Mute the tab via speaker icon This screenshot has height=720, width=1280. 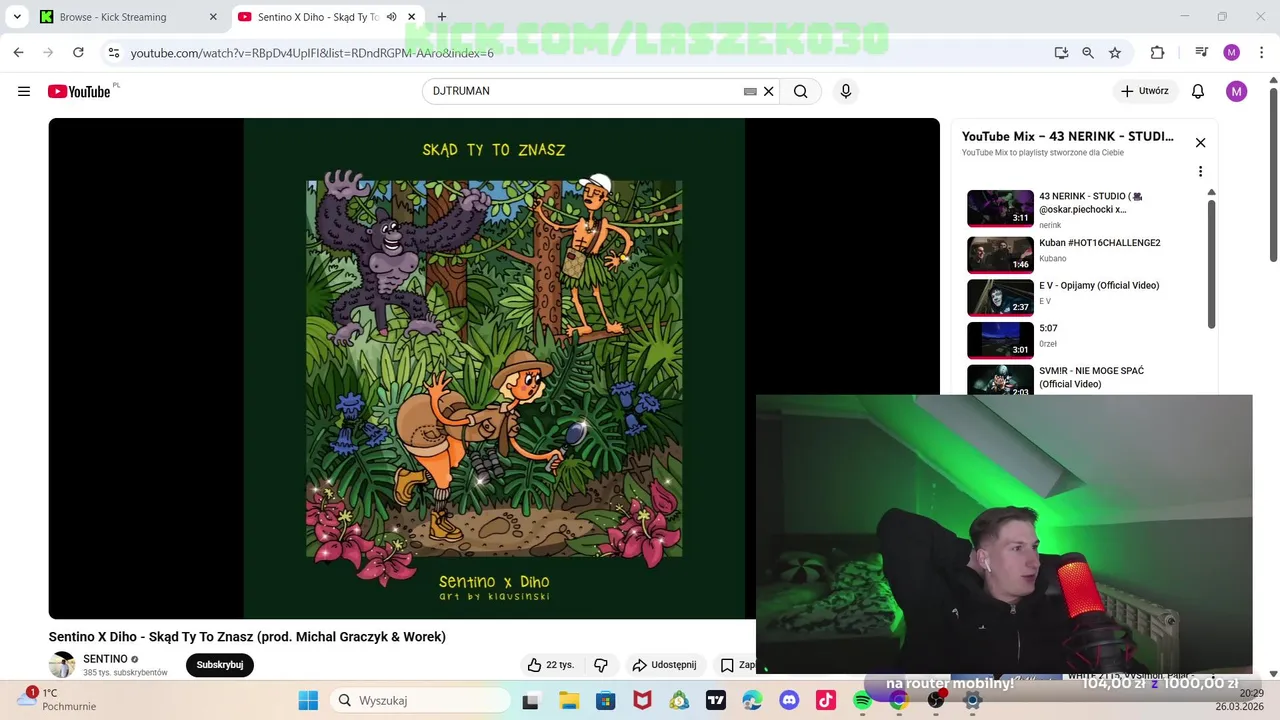(x=391, y=17)
